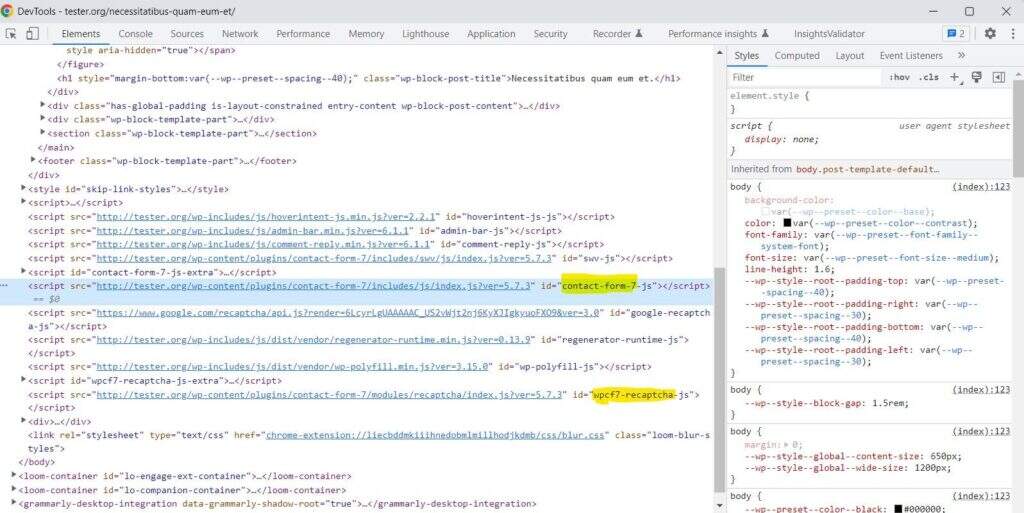Expand the footer wp-block-template-part node
Image resolution: width=1024 pixels, height=513 pixels.
(x=35, y=161)
